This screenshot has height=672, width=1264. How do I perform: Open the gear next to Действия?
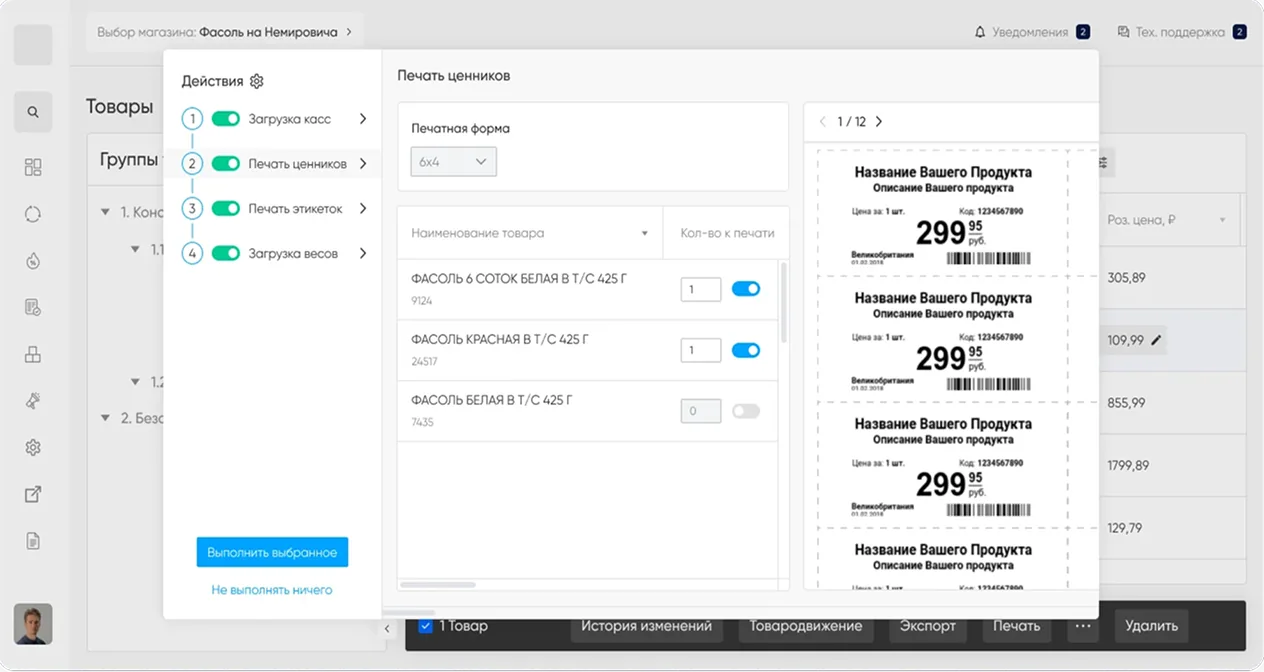(256, 81)
